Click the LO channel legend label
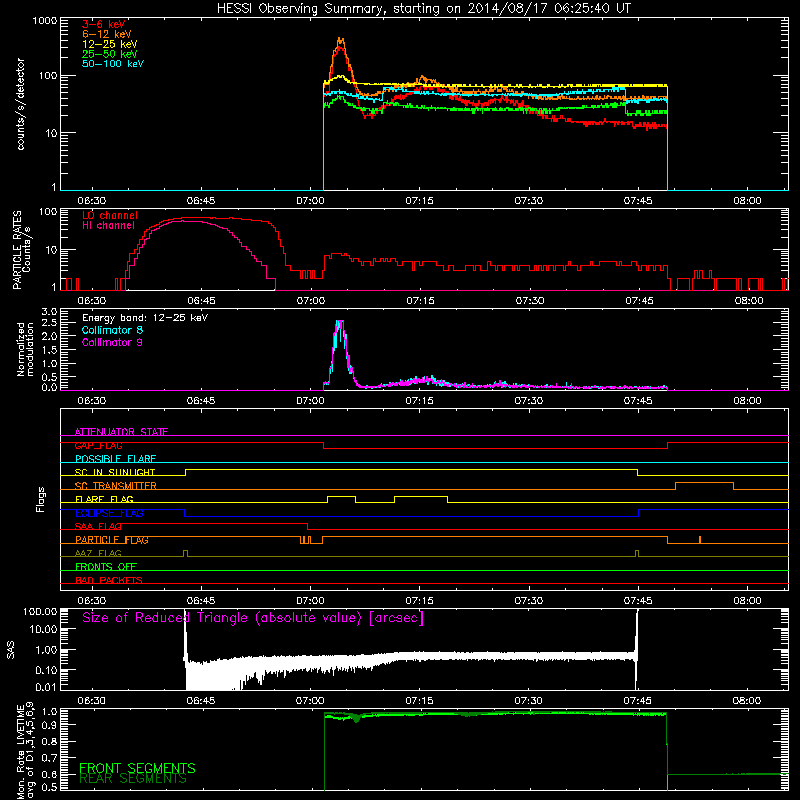 110,215
